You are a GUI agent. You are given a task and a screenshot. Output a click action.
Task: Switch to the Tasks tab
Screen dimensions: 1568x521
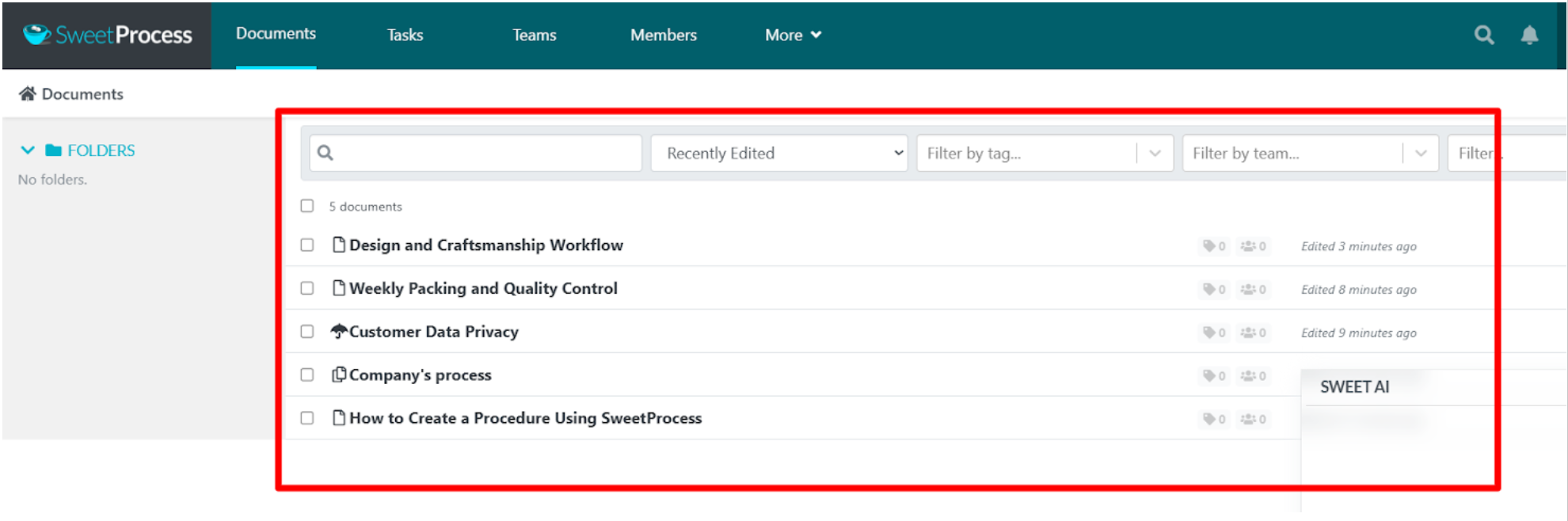point(405,35)
